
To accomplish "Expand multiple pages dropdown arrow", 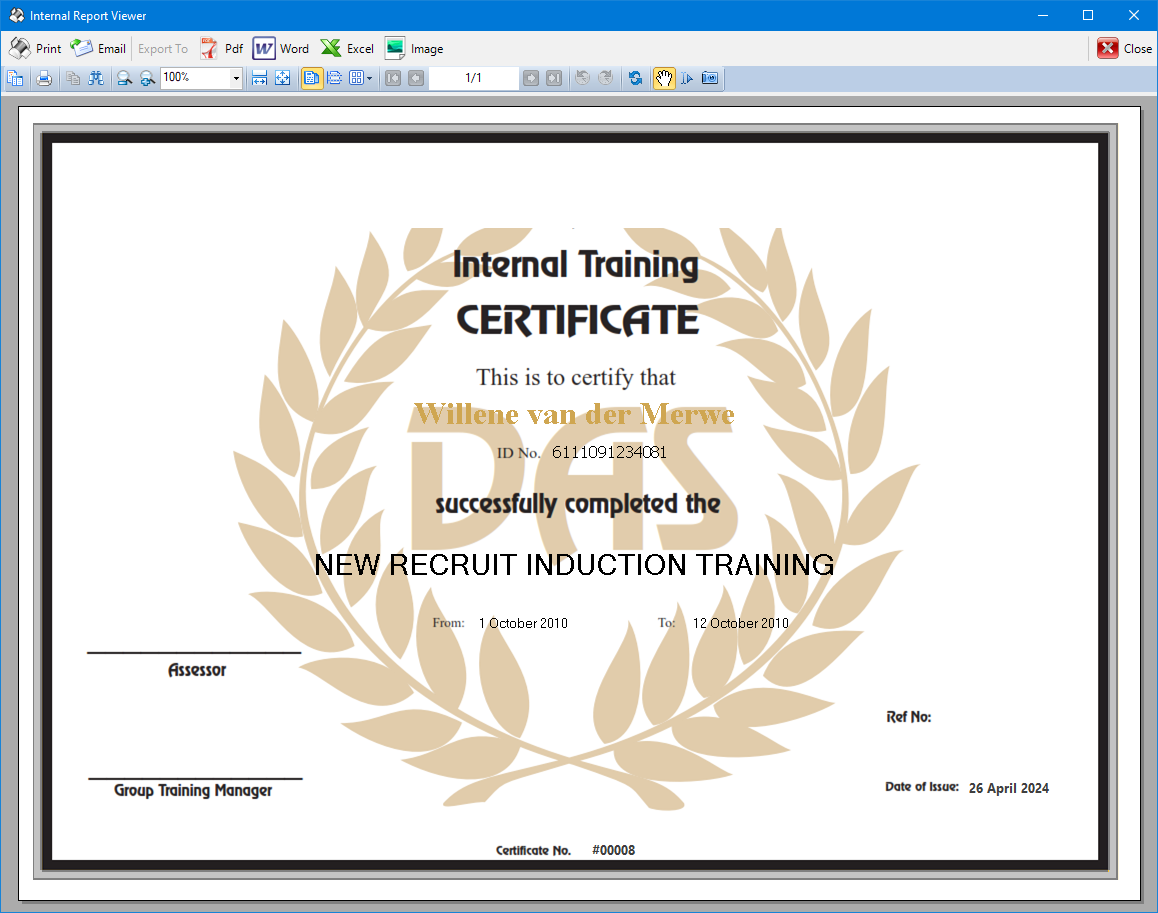I will pos(369,78).
